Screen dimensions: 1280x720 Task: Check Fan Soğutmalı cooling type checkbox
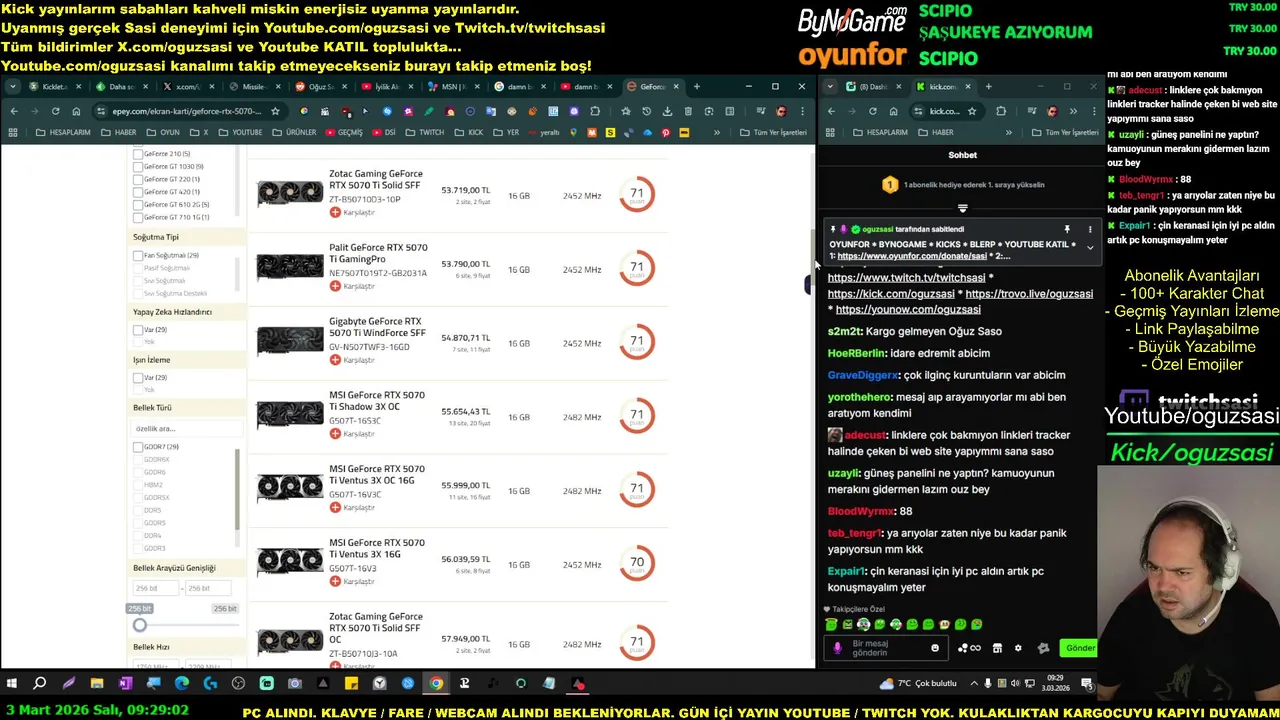click(138, 255)
